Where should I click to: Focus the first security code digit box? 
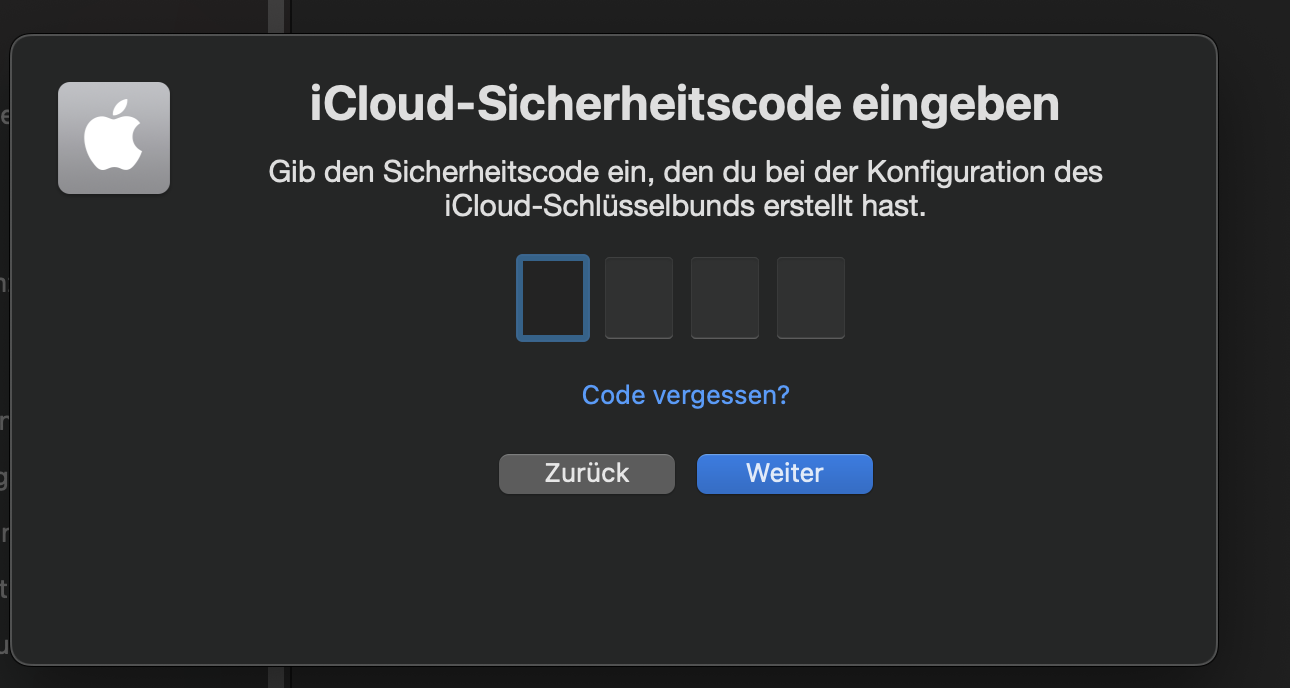pyautogui.click(x=552, y=298)
